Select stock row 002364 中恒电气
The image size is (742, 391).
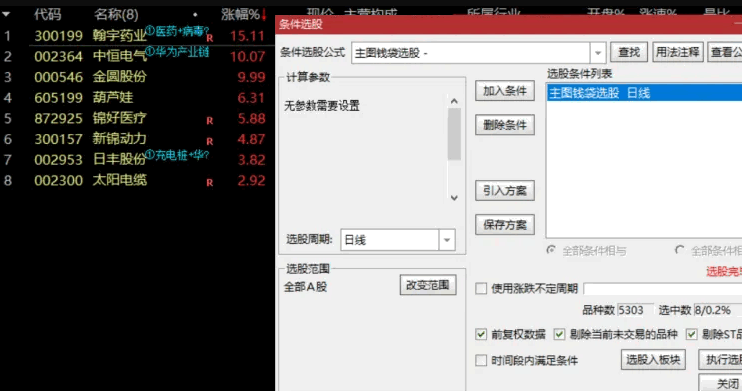137,56
